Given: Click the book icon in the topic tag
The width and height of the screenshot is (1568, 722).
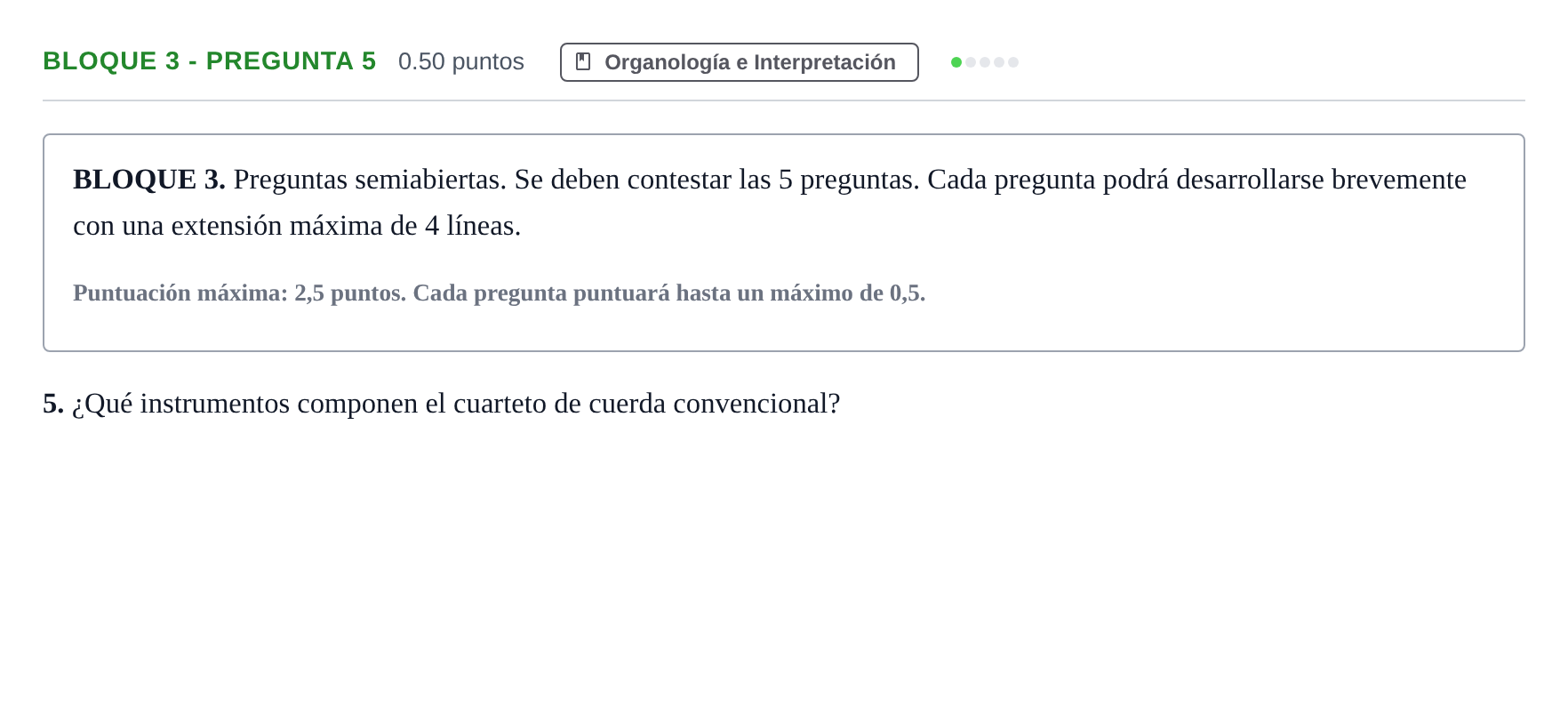Looking at the screenshot, I should click(x=583, y=61).
